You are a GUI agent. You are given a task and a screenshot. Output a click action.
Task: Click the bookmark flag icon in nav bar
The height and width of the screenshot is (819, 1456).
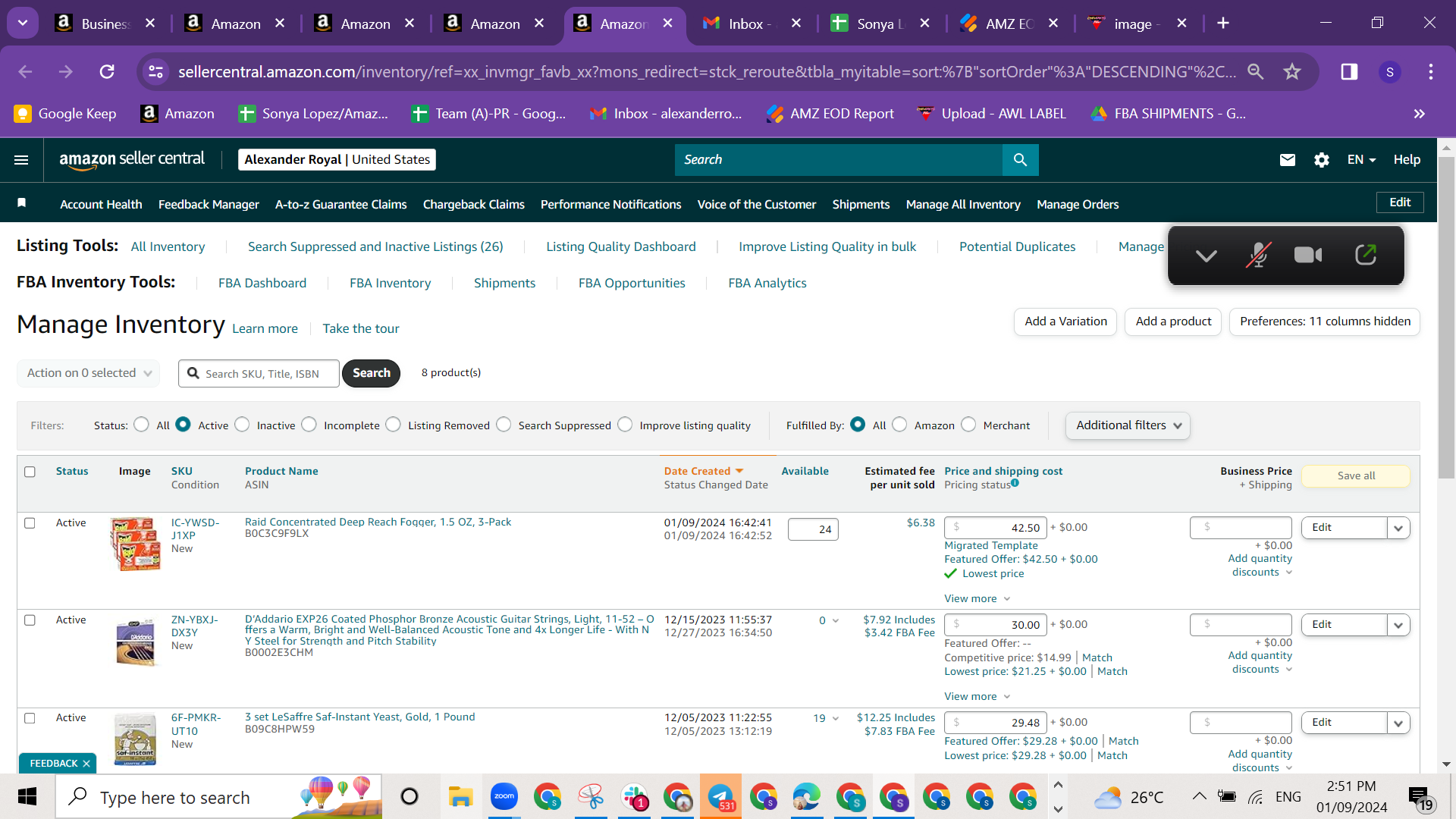[22, 203]
